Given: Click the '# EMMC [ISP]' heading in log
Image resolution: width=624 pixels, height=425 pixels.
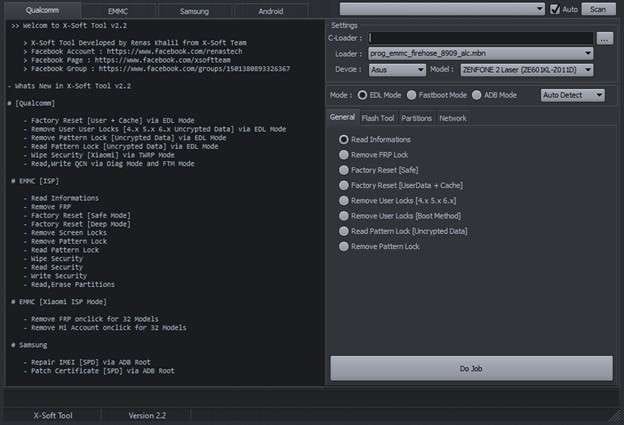Looking at the screenshot, I should (x=35, y=181).
